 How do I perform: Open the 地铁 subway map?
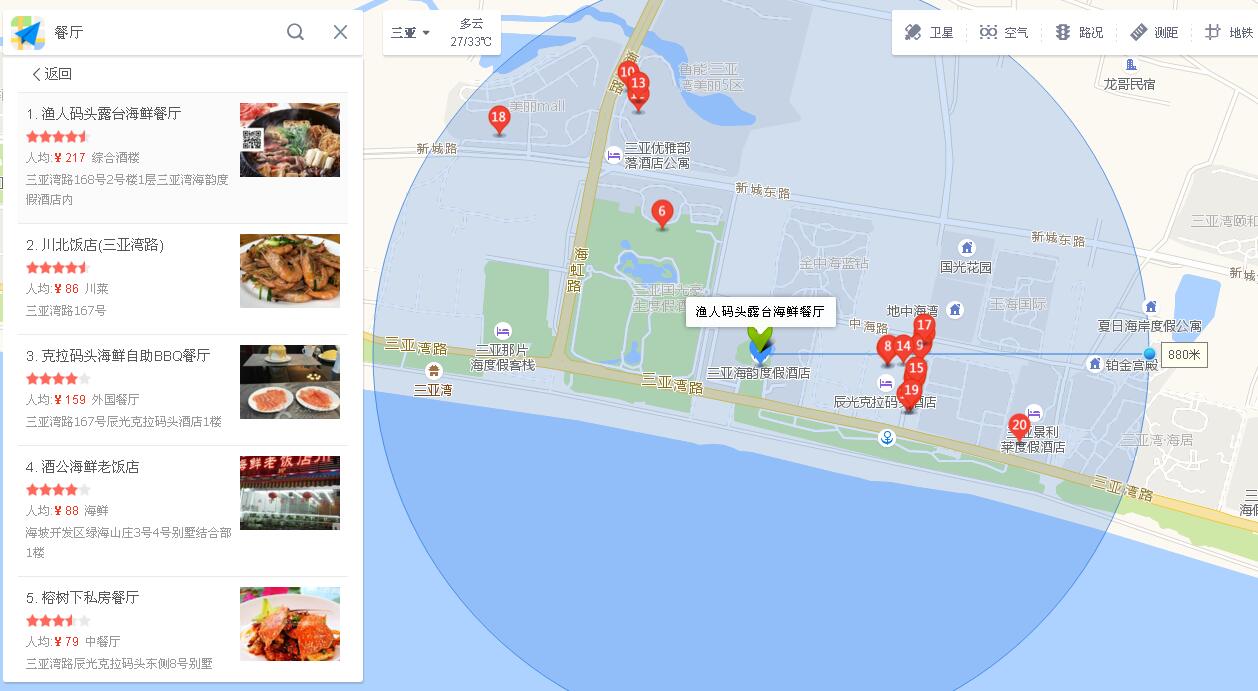(1229, 33)
